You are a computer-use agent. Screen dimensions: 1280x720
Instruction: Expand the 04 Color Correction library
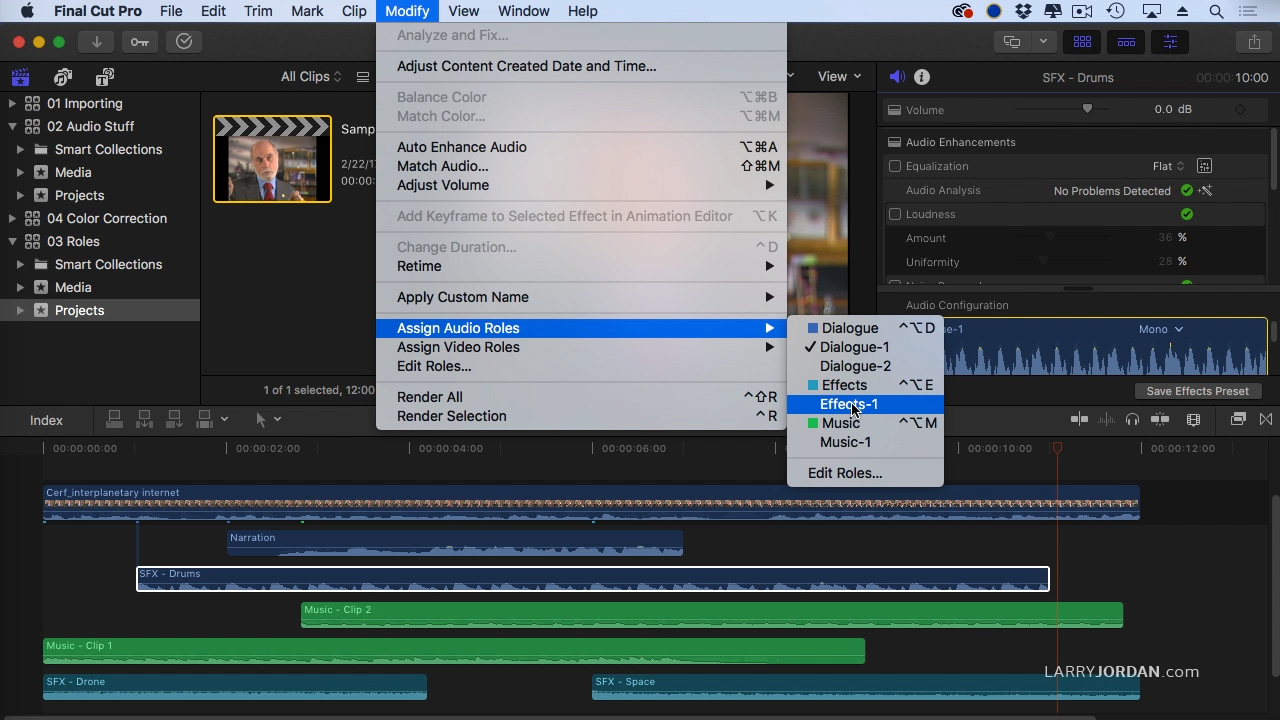tap(12, 218)
